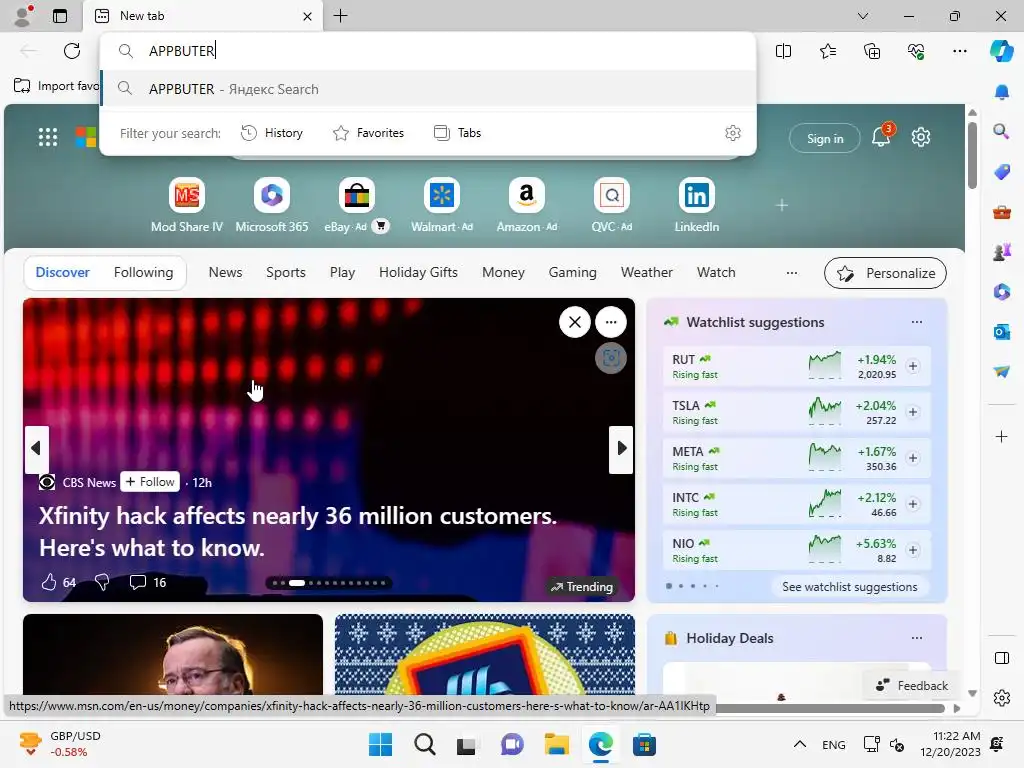Open Xfinity story options ellipsis
Image resolution: width=1024 pixels, height=768 pixels.
[x=611, y=322]
